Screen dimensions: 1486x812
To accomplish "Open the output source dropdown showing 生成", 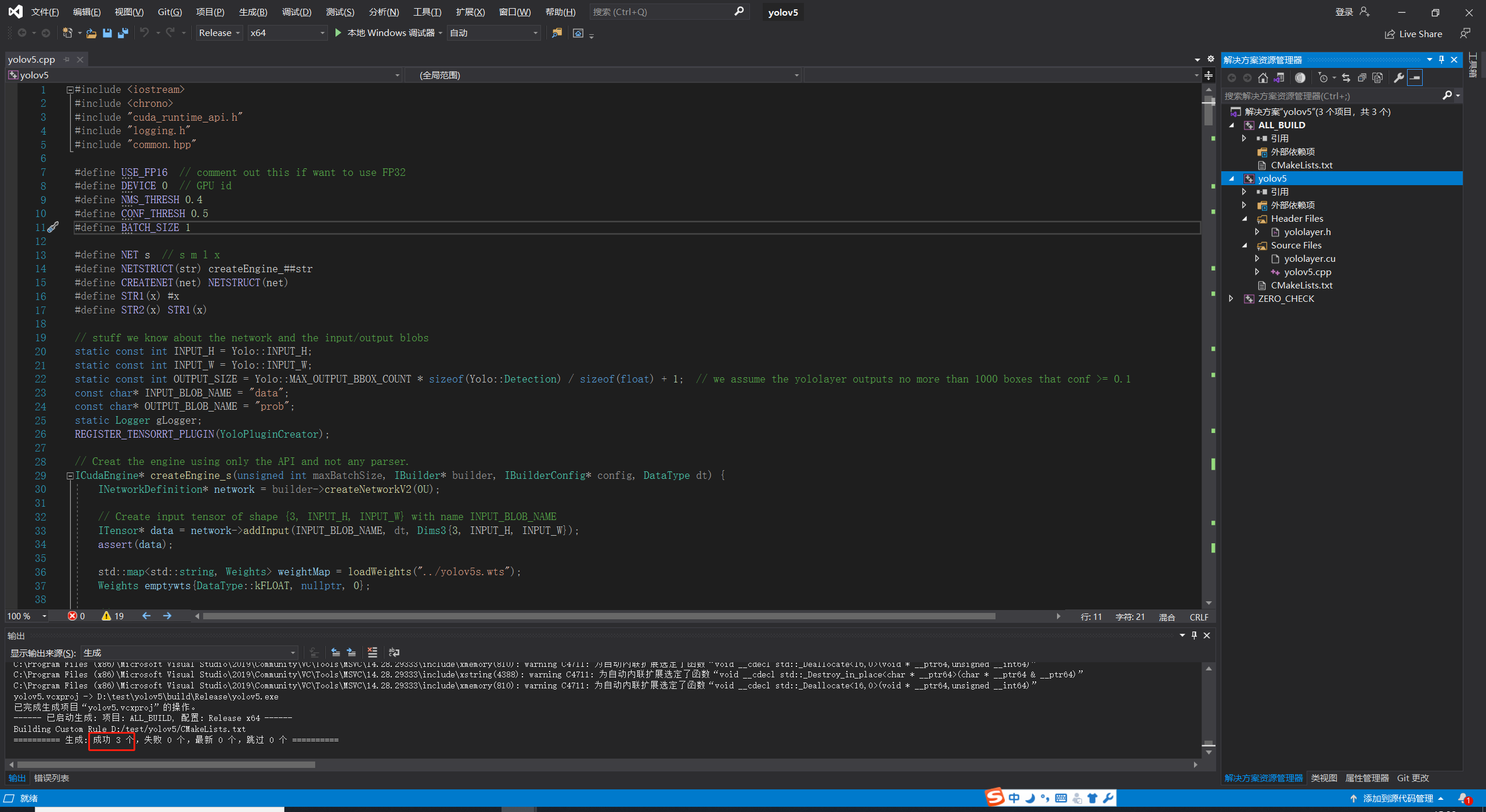I will point(189,653).
